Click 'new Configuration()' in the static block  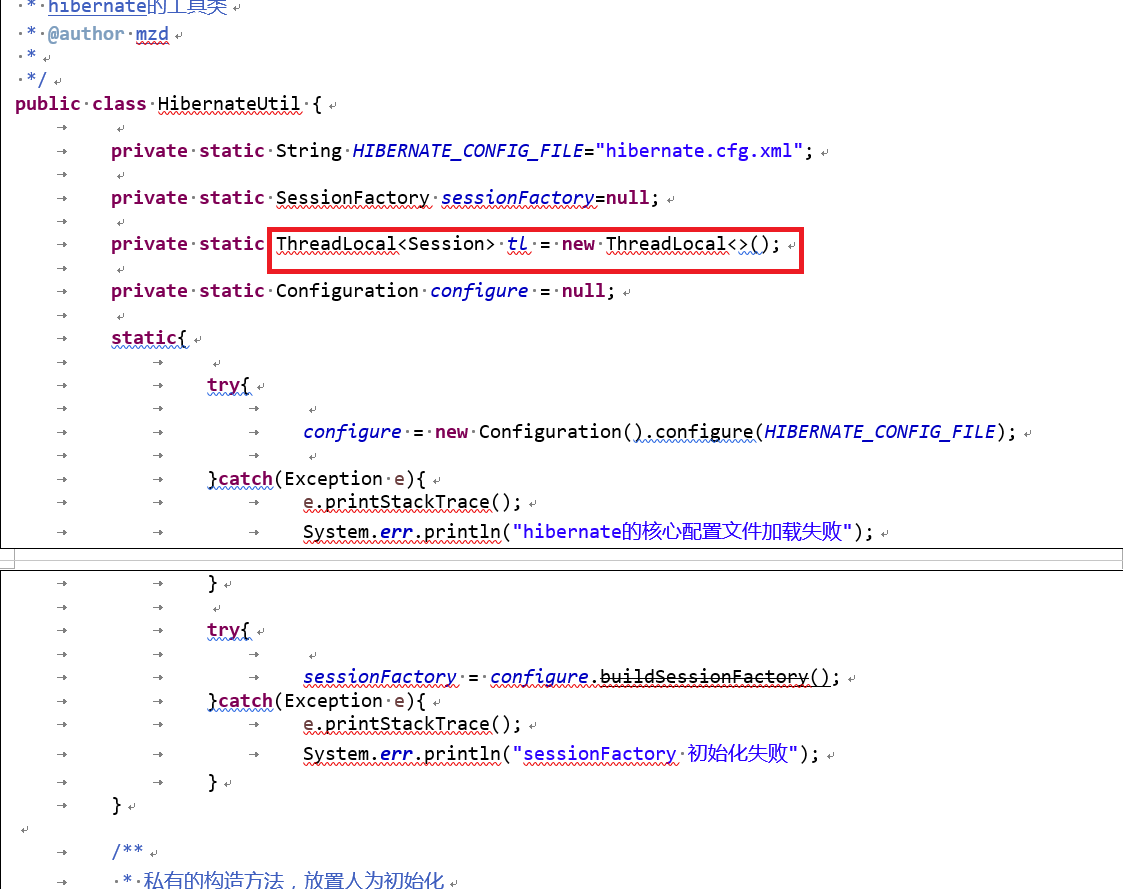coord(539,432)
